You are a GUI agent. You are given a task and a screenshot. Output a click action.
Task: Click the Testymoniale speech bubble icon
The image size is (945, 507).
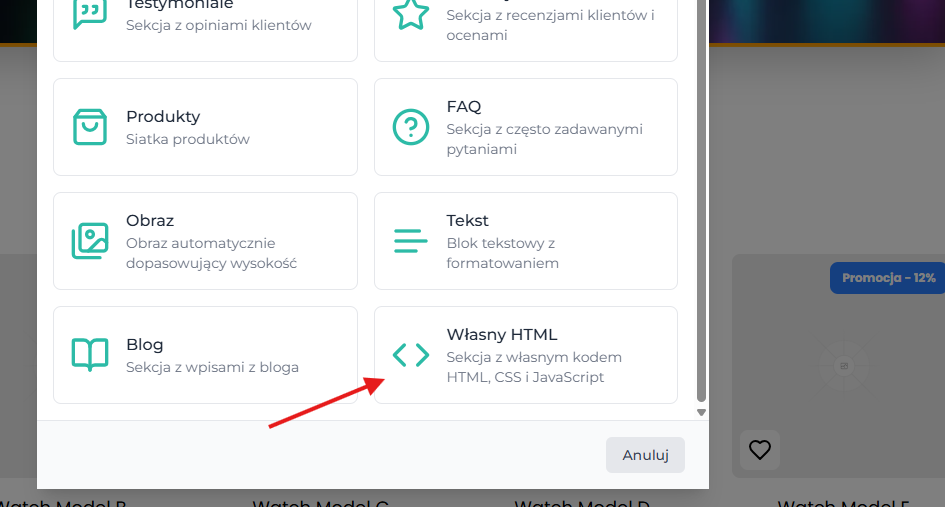(90, 13)
